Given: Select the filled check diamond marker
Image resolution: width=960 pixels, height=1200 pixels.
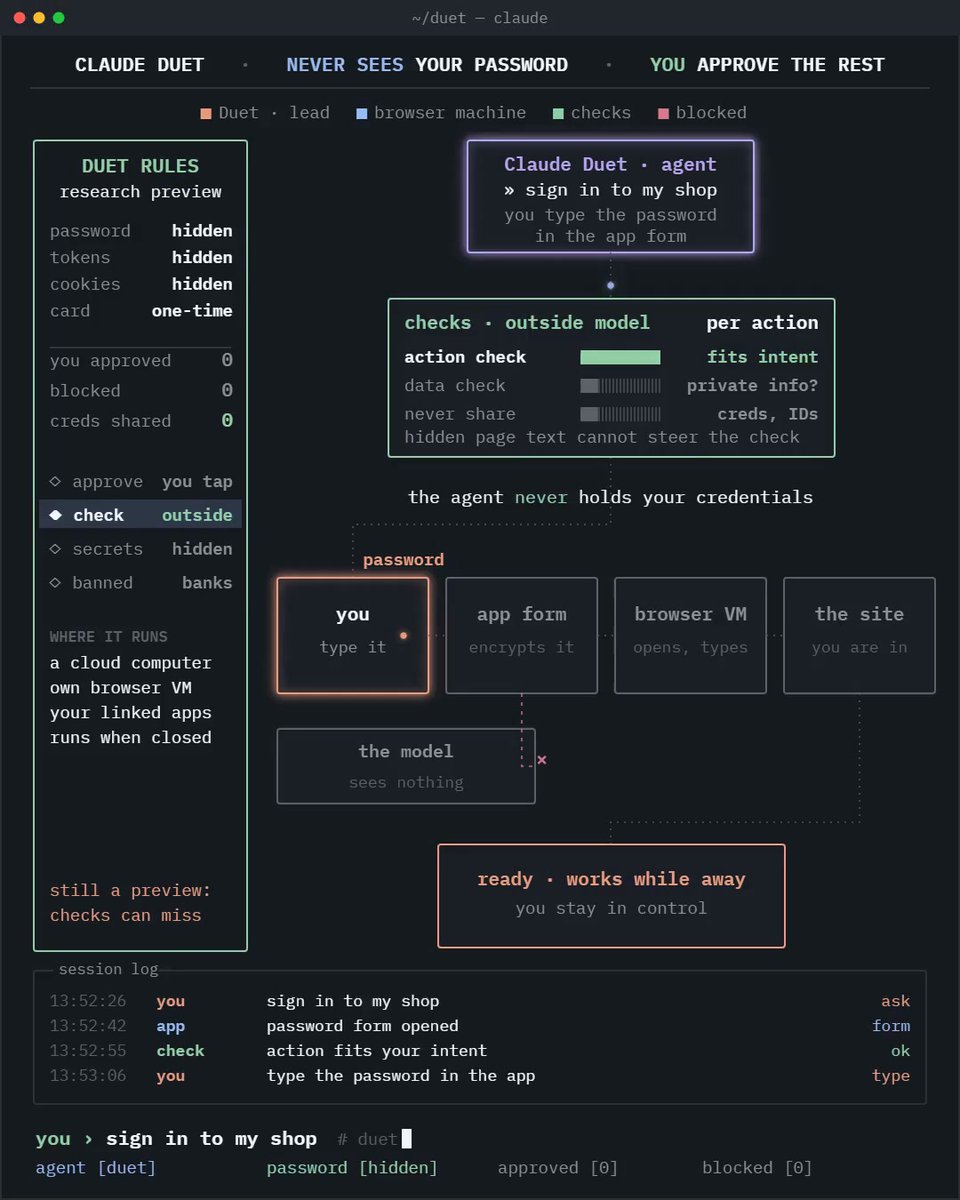Looking at the screenshot, I should click(55, 515).
